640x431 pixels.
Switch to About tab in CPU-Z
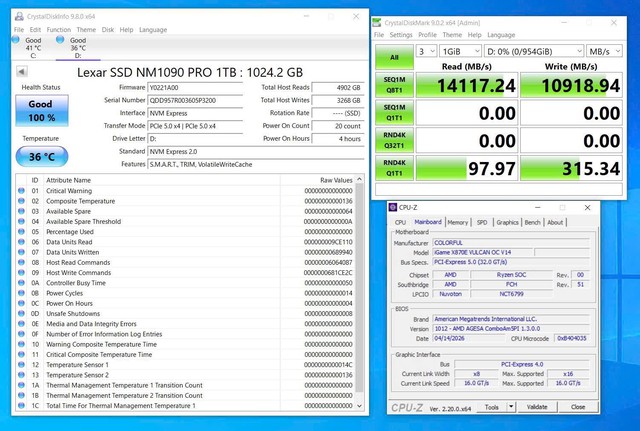pyautogui.click(x=555, y=222)
